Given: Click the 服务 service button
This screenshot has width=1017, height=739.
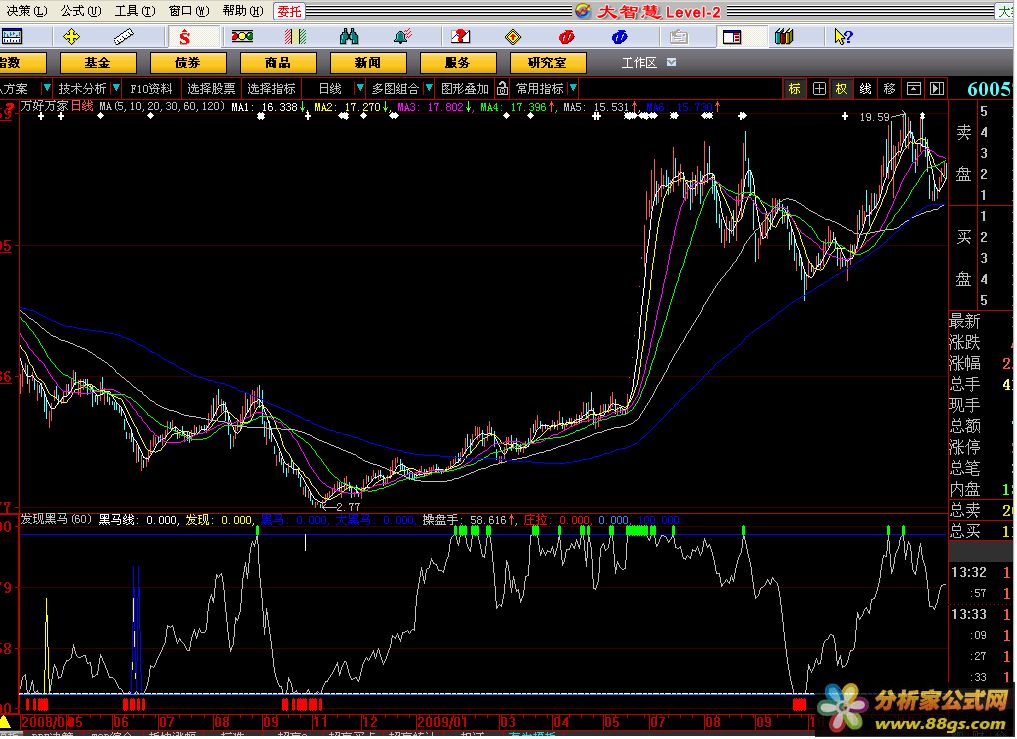Looking at the screenshot, I should point(458,63).
